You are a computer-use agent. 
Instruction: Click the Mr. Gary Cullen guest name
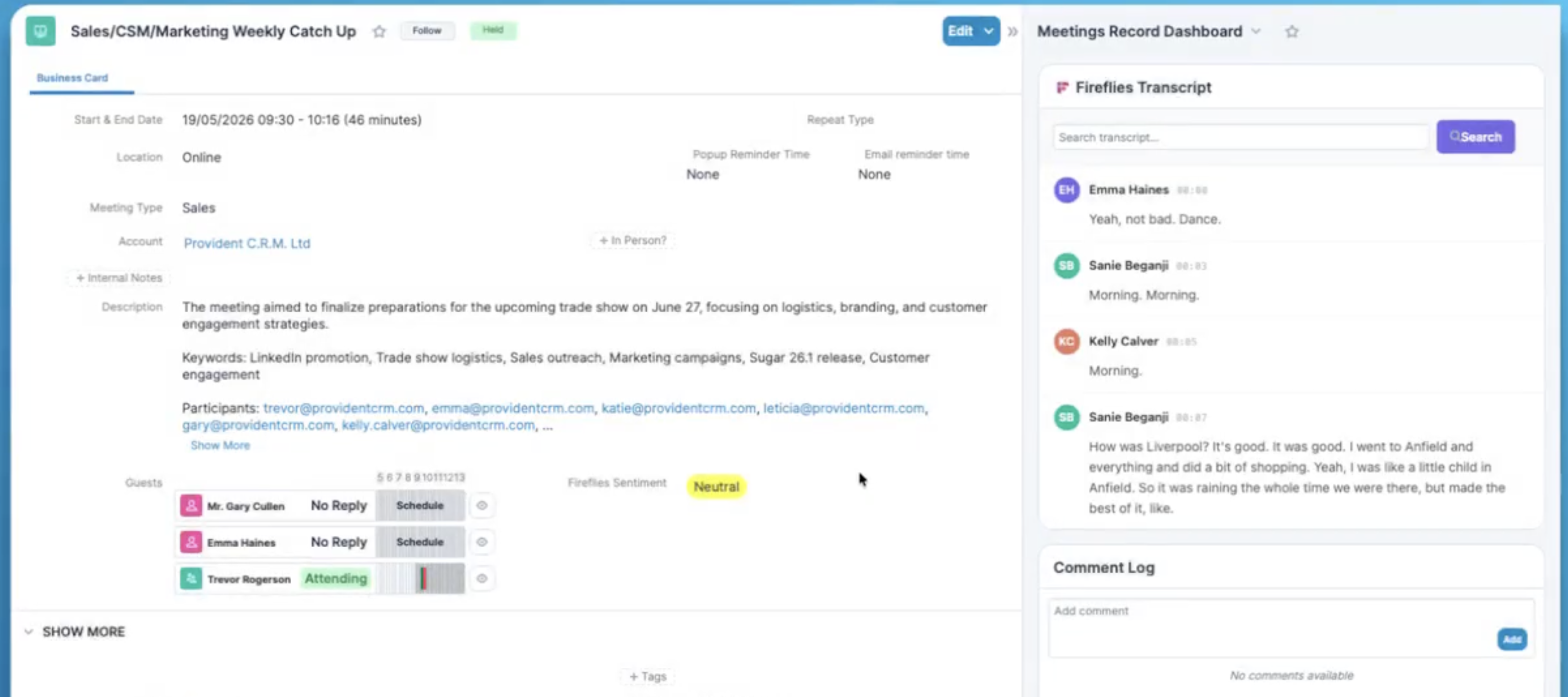(246, 506)
